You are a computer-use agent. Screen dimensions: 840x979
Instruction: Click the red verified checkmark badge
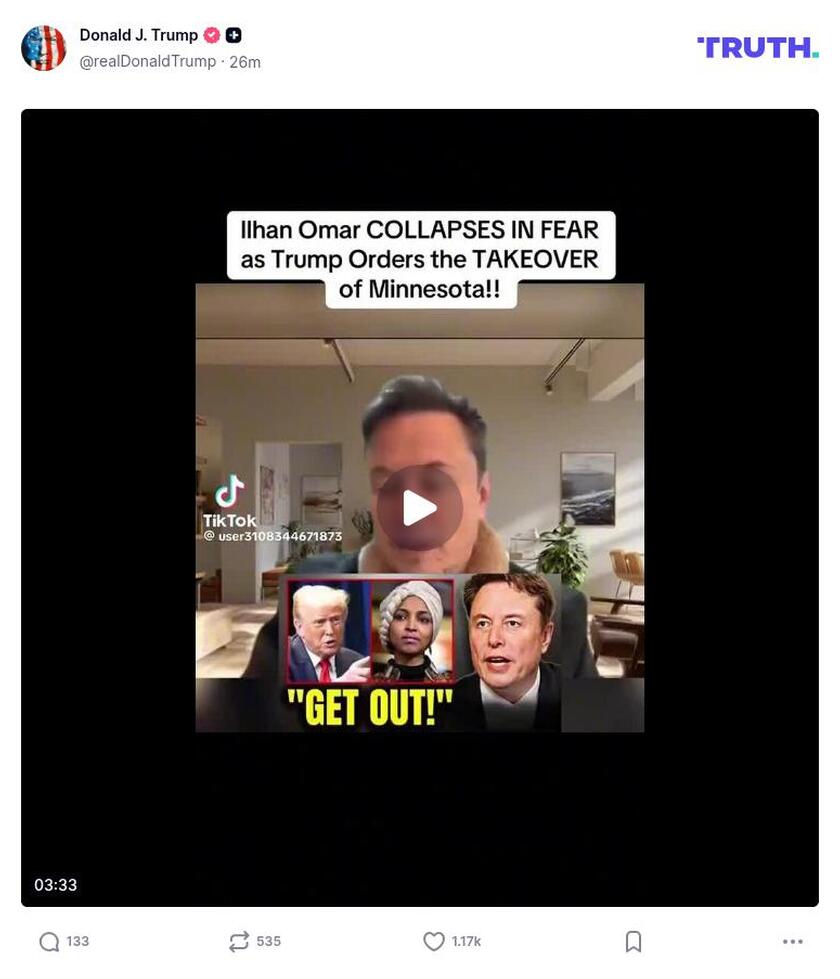coord(212,36)
